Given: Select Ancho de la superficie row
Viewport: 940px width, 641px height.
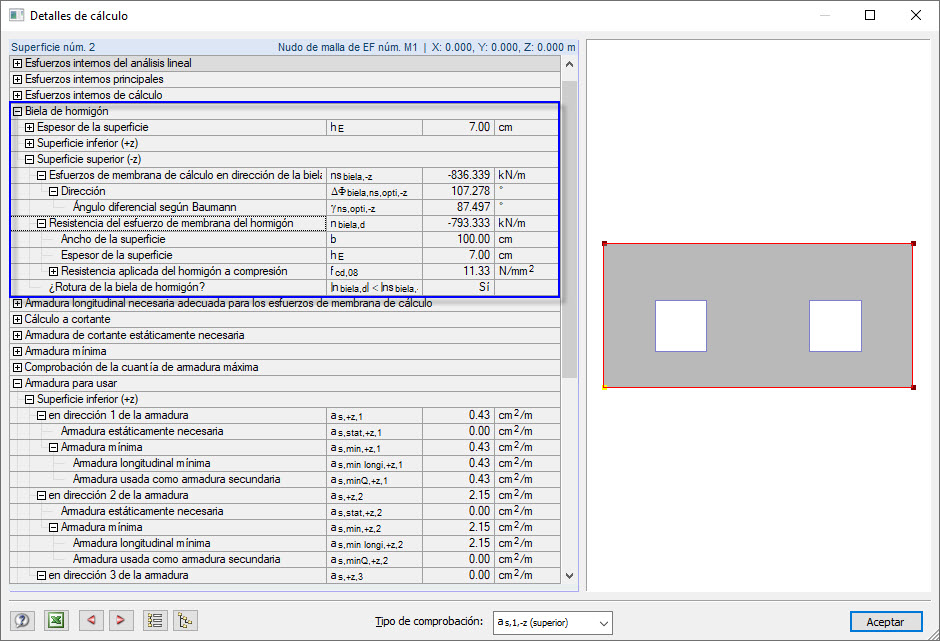Looking at the screenshot, I should click(x=285, y=239).
